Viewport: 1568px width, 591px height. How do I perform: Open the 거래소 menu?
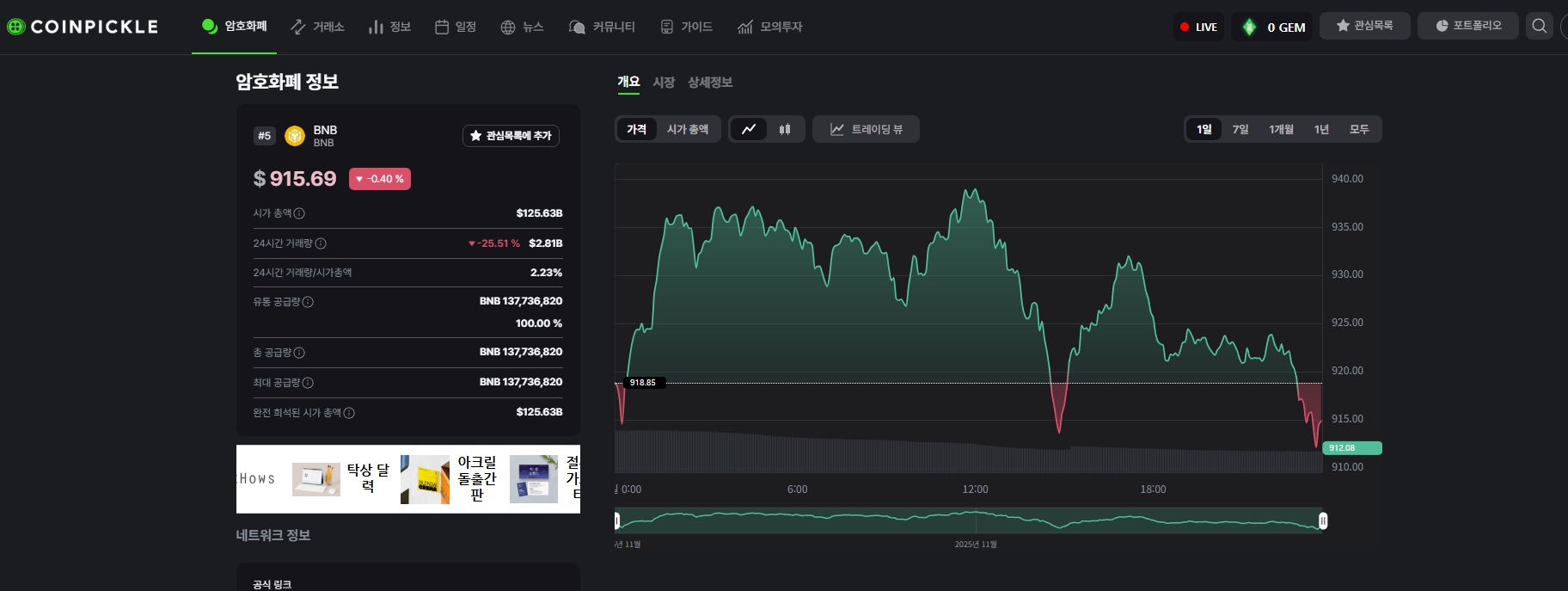[317, 27]
